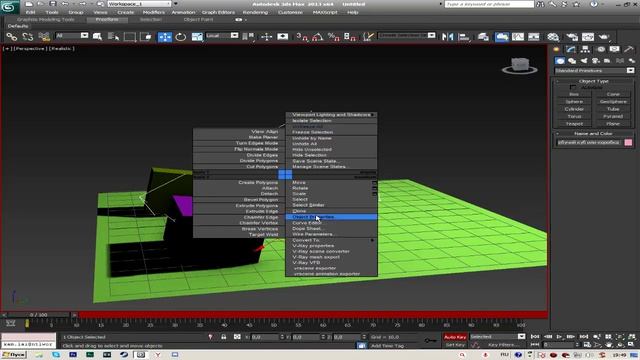
Task: Click the Teapot primitive button
Action: click(574, 124)
